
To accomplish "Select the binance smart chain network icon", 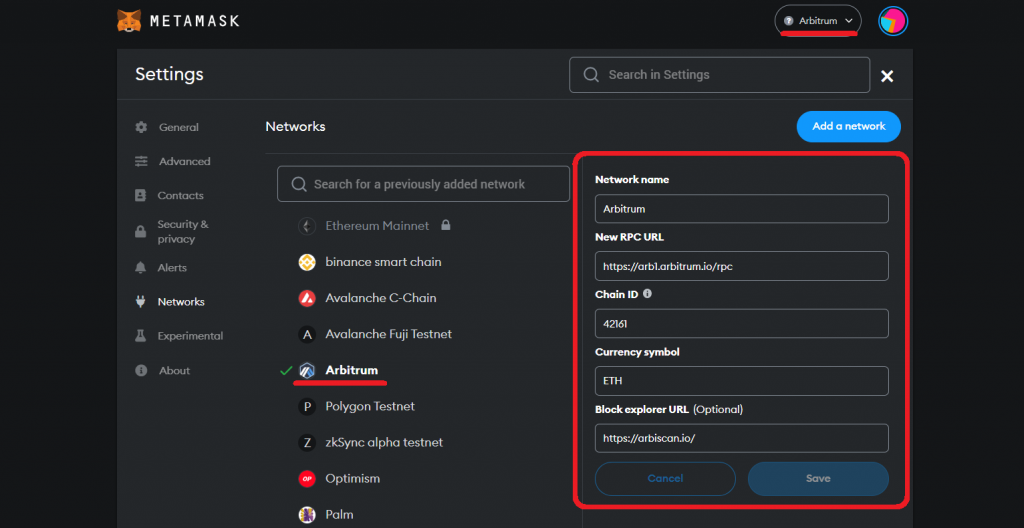I will 307,262.
